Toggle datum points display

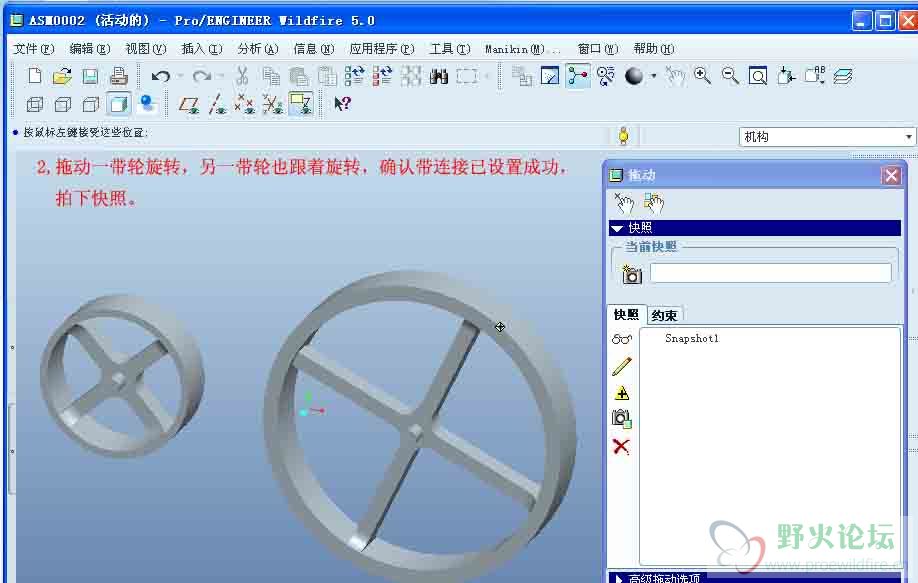coord(245,105)
